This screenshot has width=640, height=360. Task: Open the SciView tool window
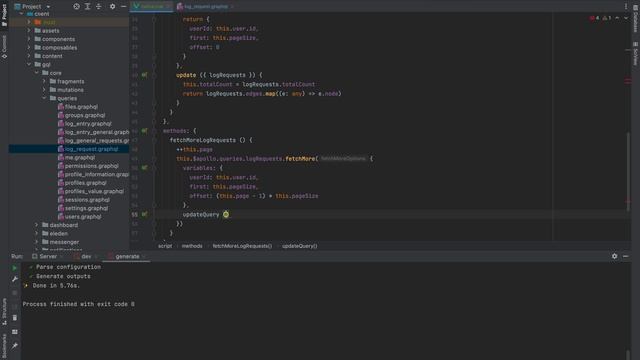(x=636, y=53)
